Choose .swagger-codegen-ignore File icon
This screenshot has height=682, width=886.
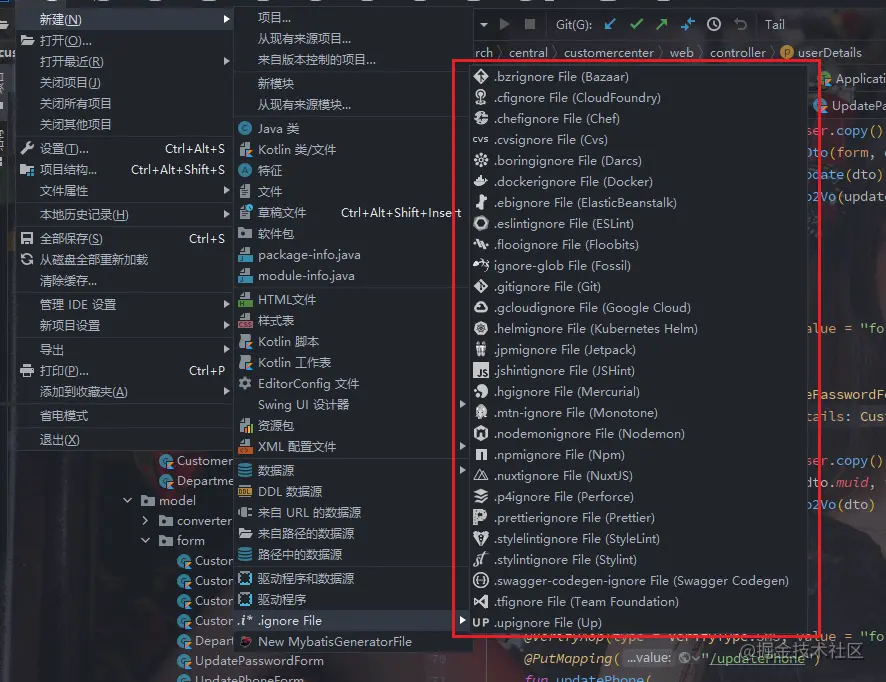pyautogui.click(x=481, y=580)
